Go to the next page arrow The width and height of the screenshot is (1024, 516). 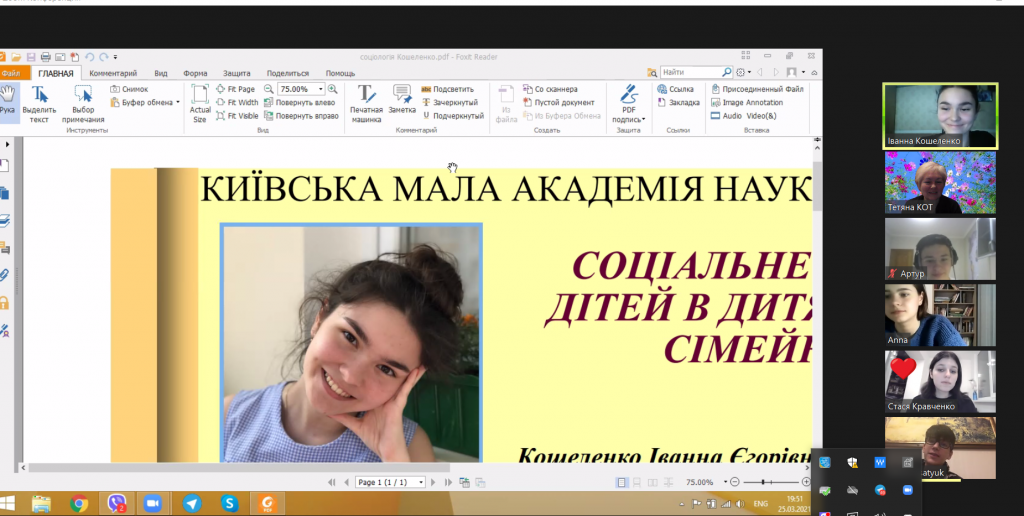(434, 483)
